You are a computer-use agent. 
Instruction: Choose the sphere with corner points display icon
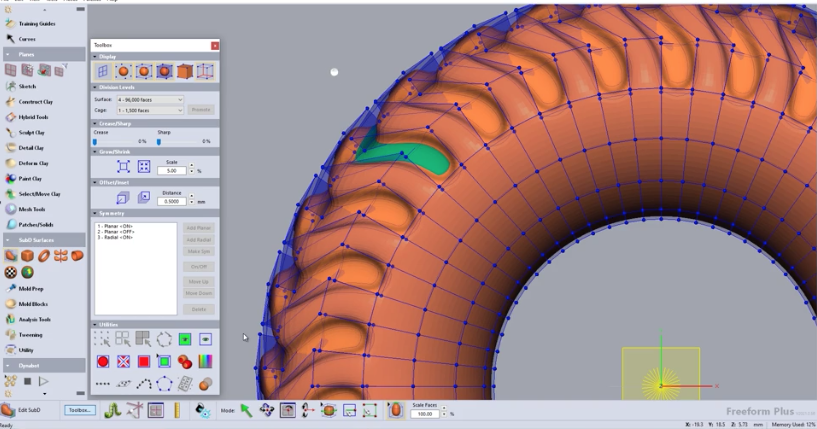(x=123, y=71)
